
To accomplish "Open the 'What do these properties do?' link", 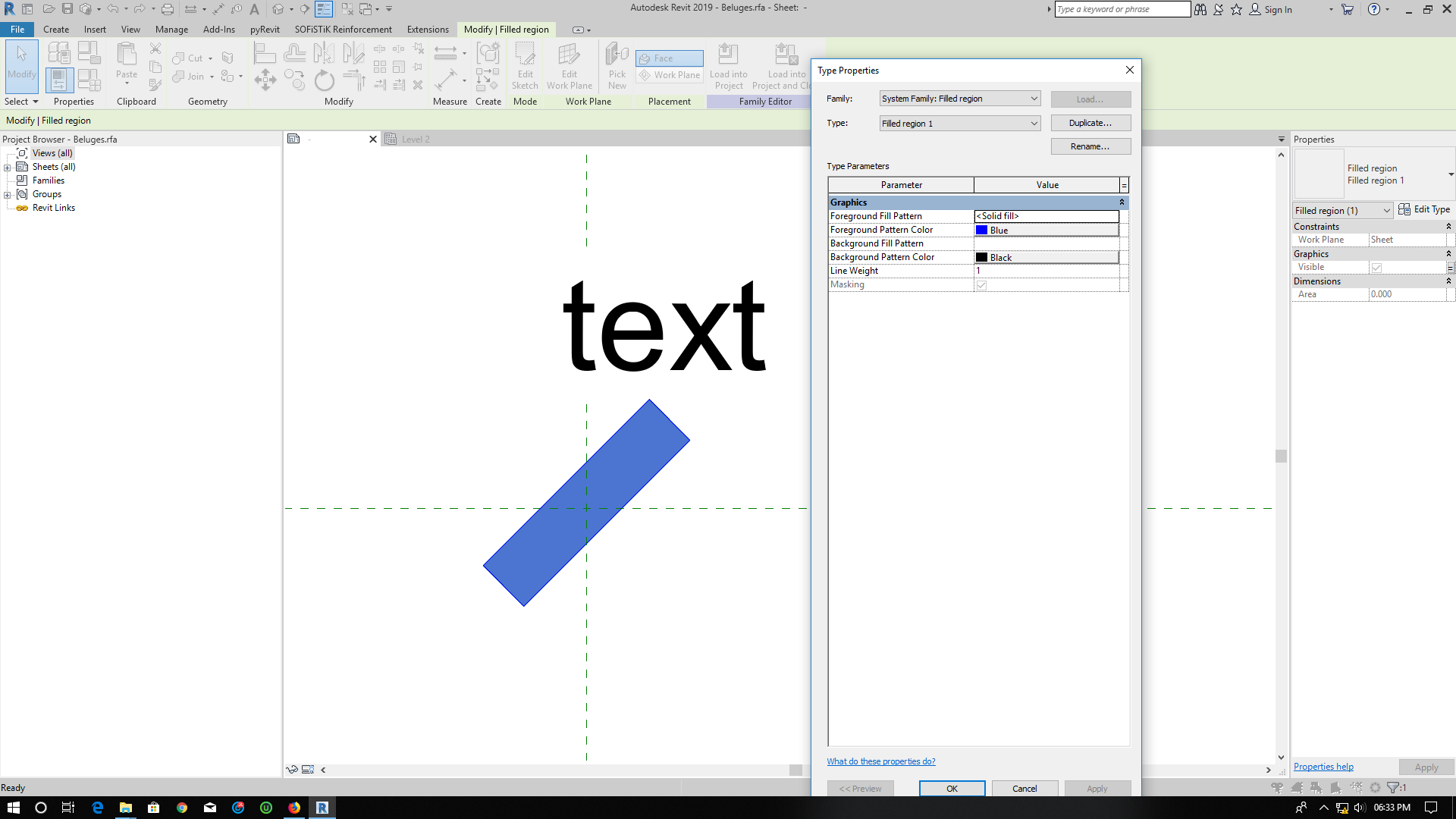I will [881, 761].
